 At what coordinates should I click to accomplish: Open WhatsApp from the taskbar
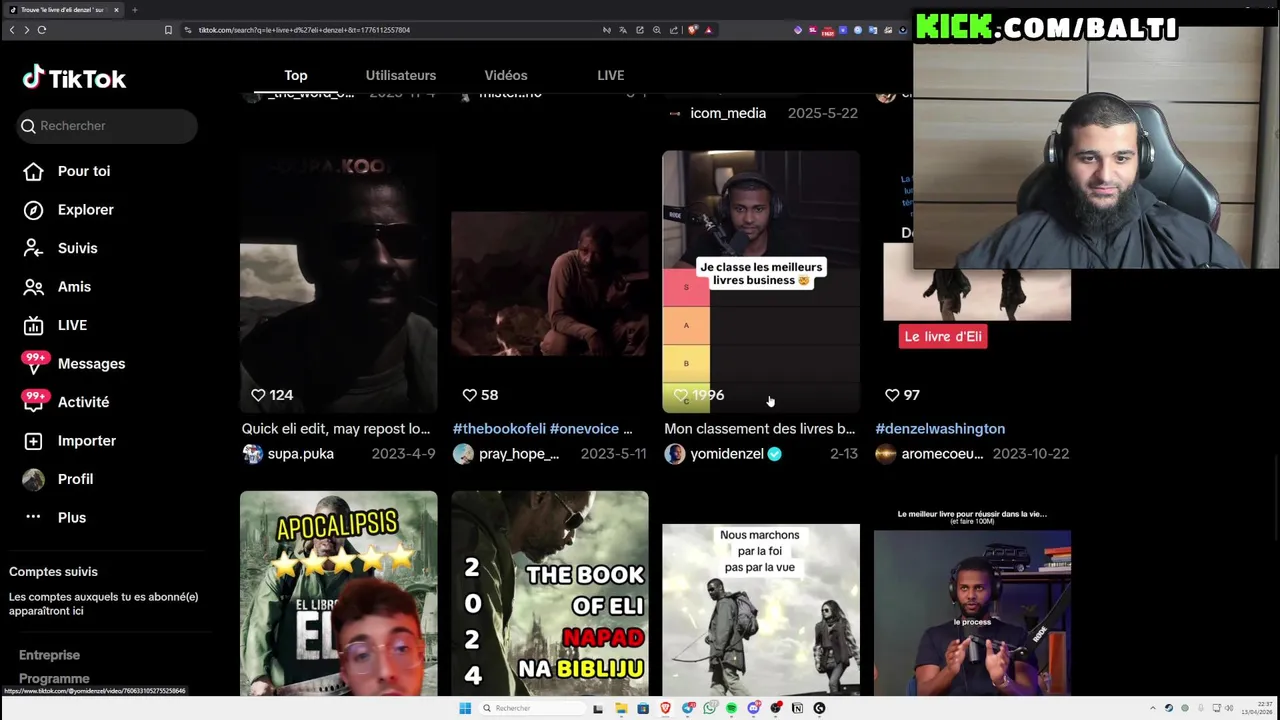pos(709,708)
